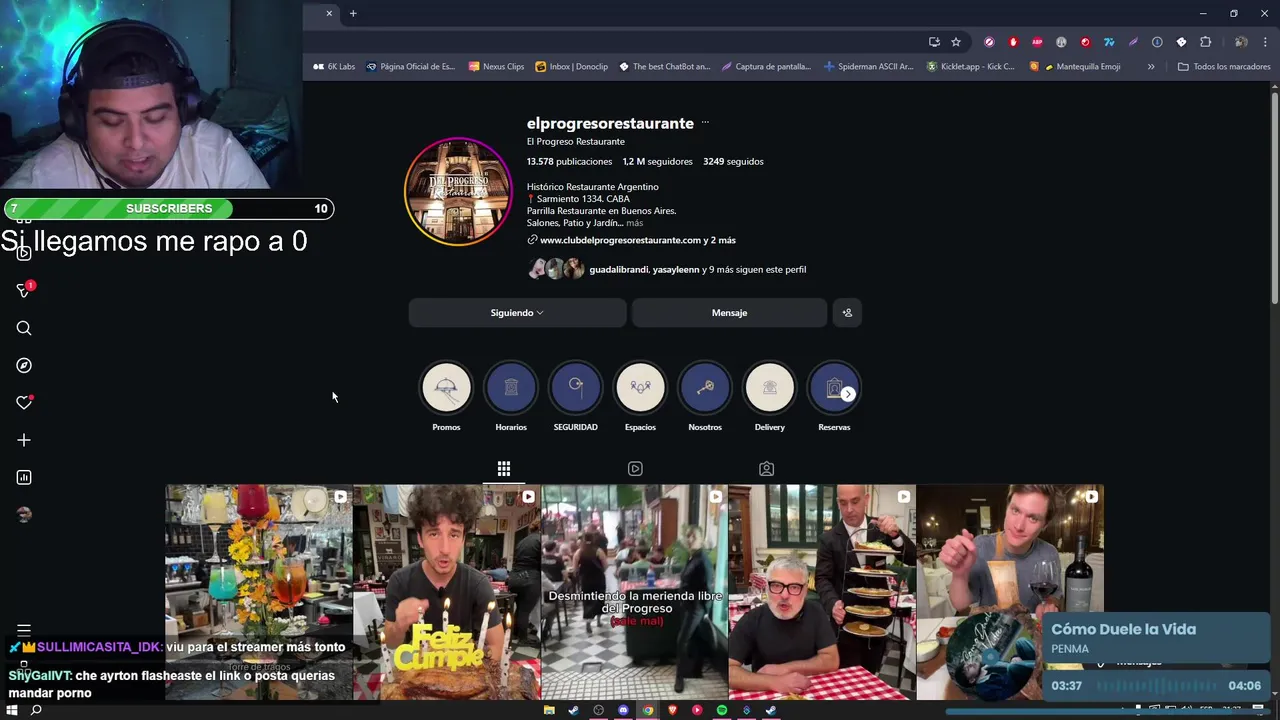Close the current browser tab
Image resolution: width=1280 pixels, height=720 pixels.
point(329,13)
